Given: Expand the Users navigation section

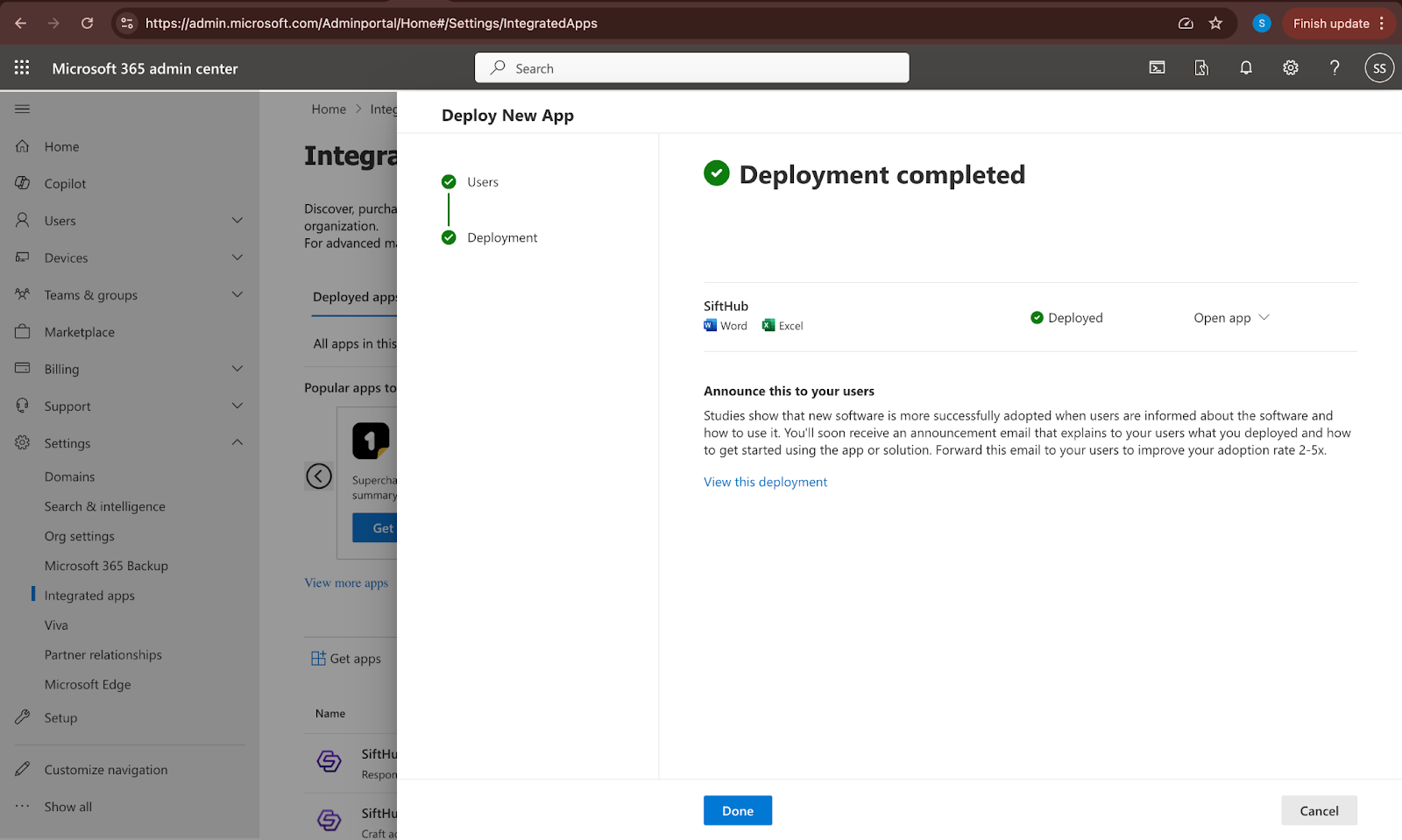Looking at the screenshot, I should (x=237, y=221).
